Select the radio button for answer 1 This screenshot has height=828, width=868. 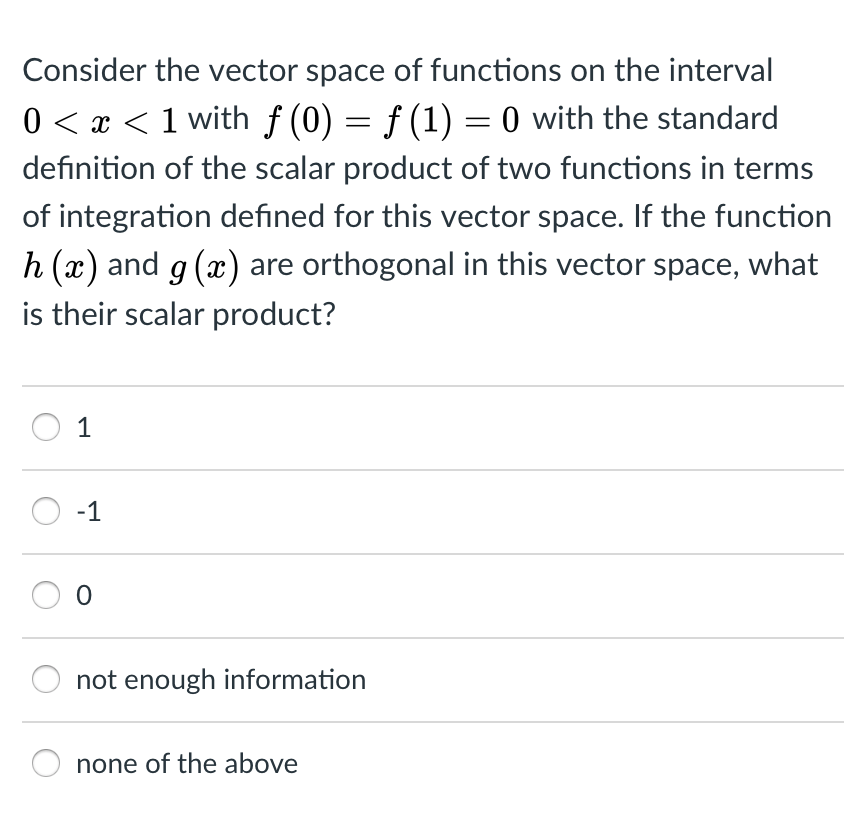pyautogui.click(x=44, y=428)
